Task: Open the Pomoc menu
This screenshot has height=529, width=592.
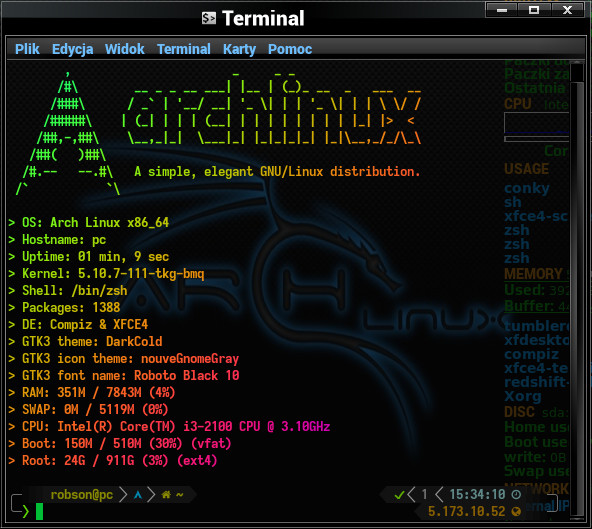Action: [290, 49]
